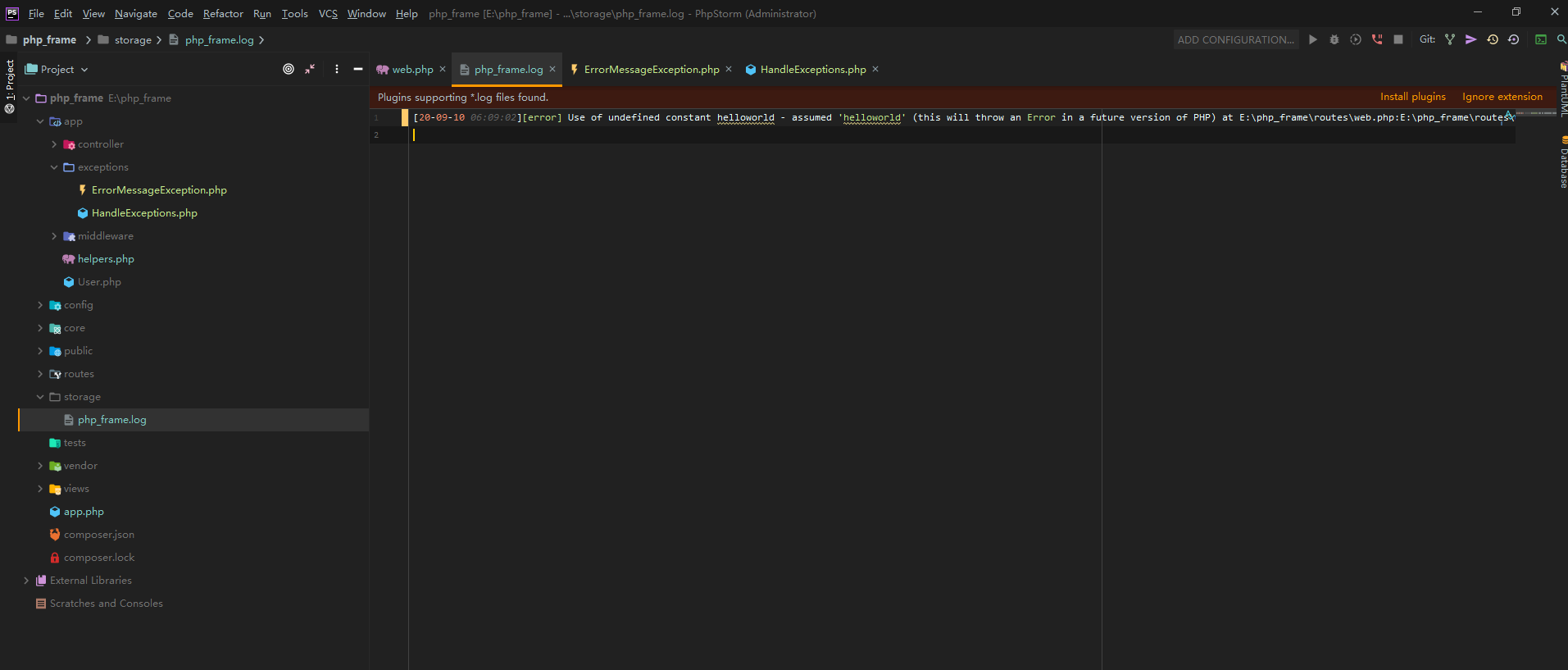Close the php_frame.log tab

(552, 69)
